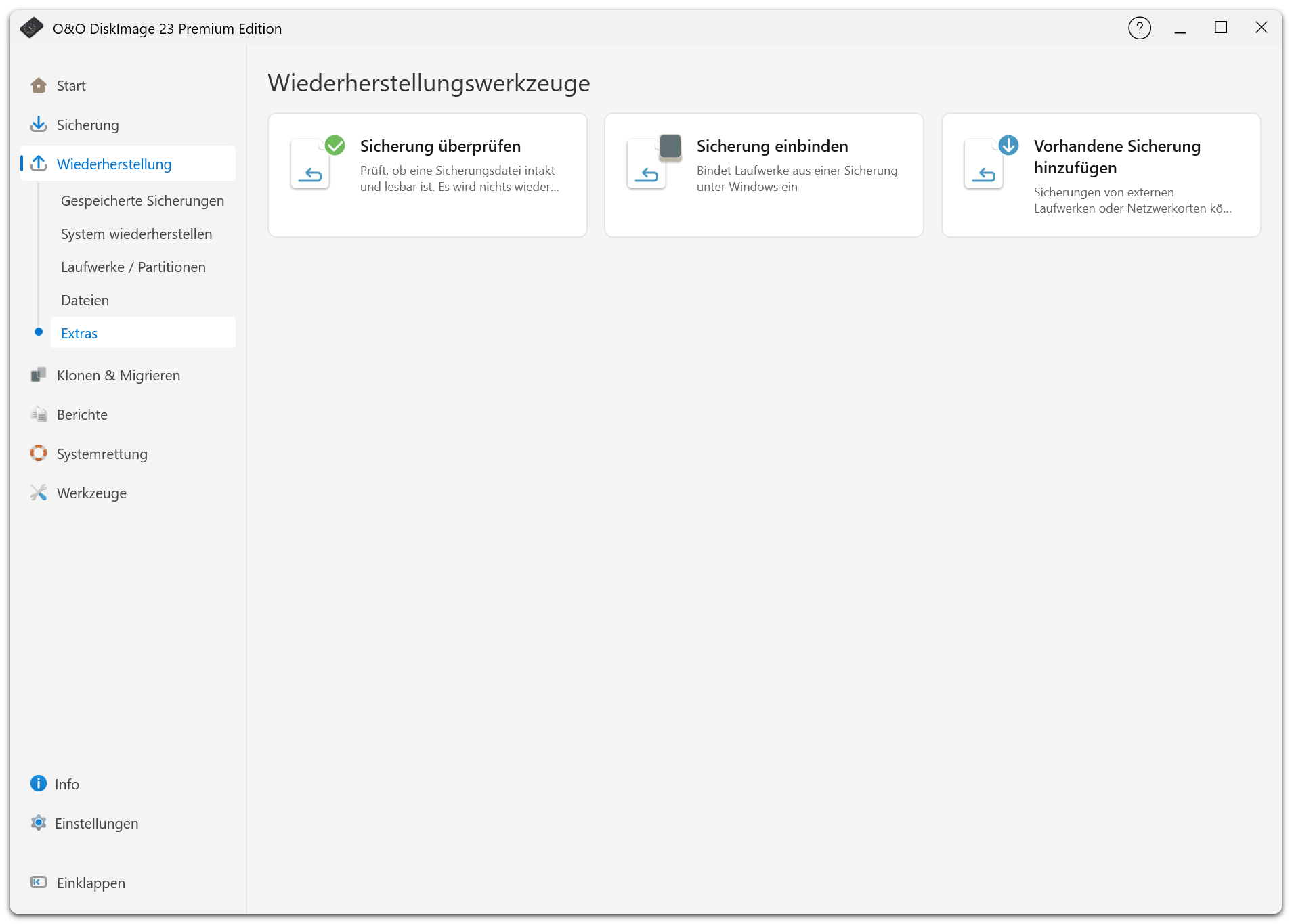
Task: Click the Start home icon
Action: pyautogui.click(x=39, y=85)
